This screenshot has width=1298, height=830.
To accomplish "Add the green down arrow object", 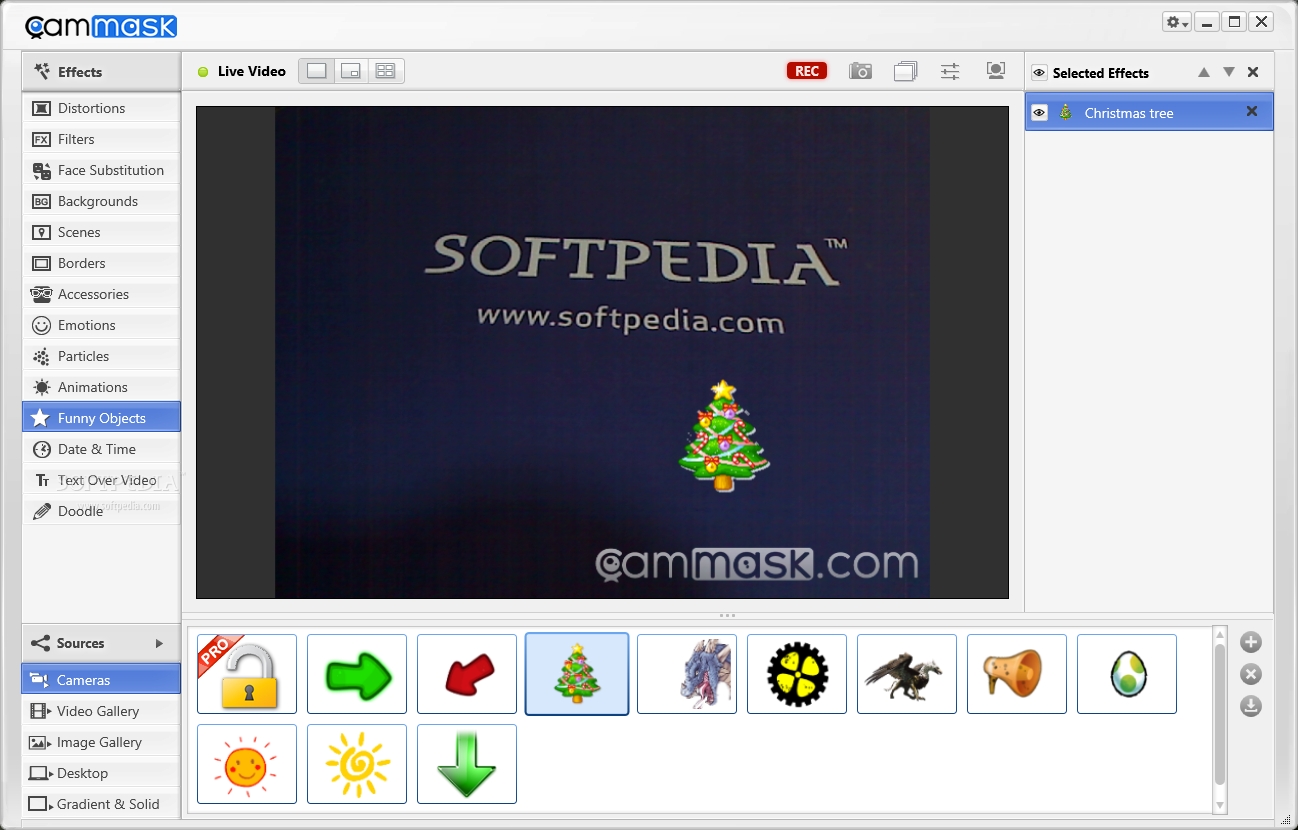I will tap(467, 764).
